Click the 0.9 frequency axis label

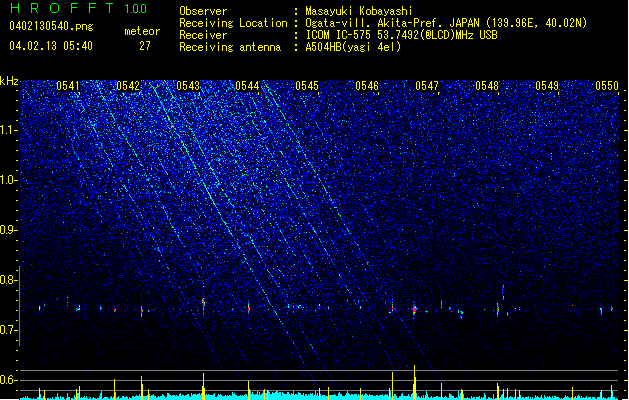8,230
